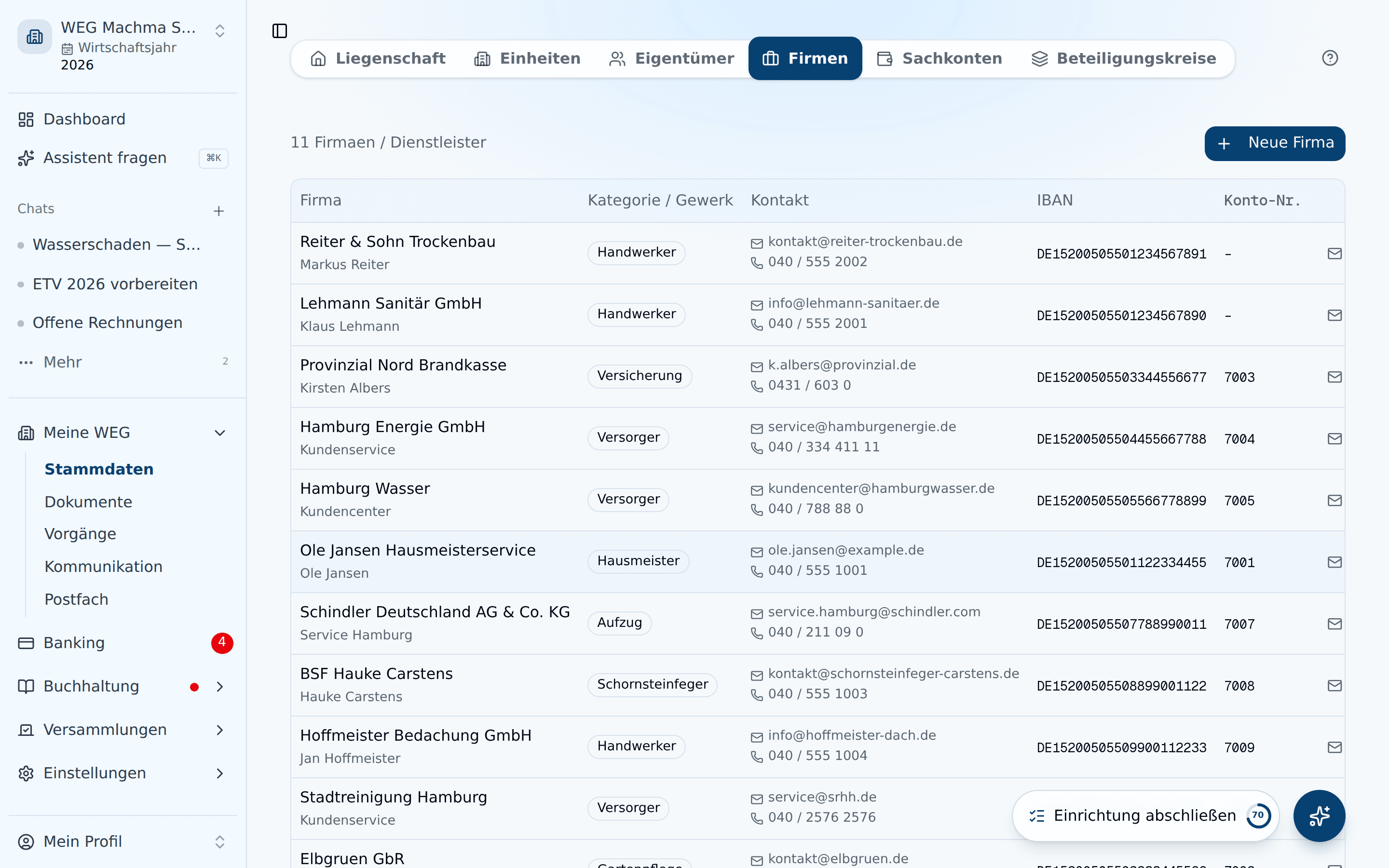Click the Hausmeister category tag

click(x=638, y=561)
